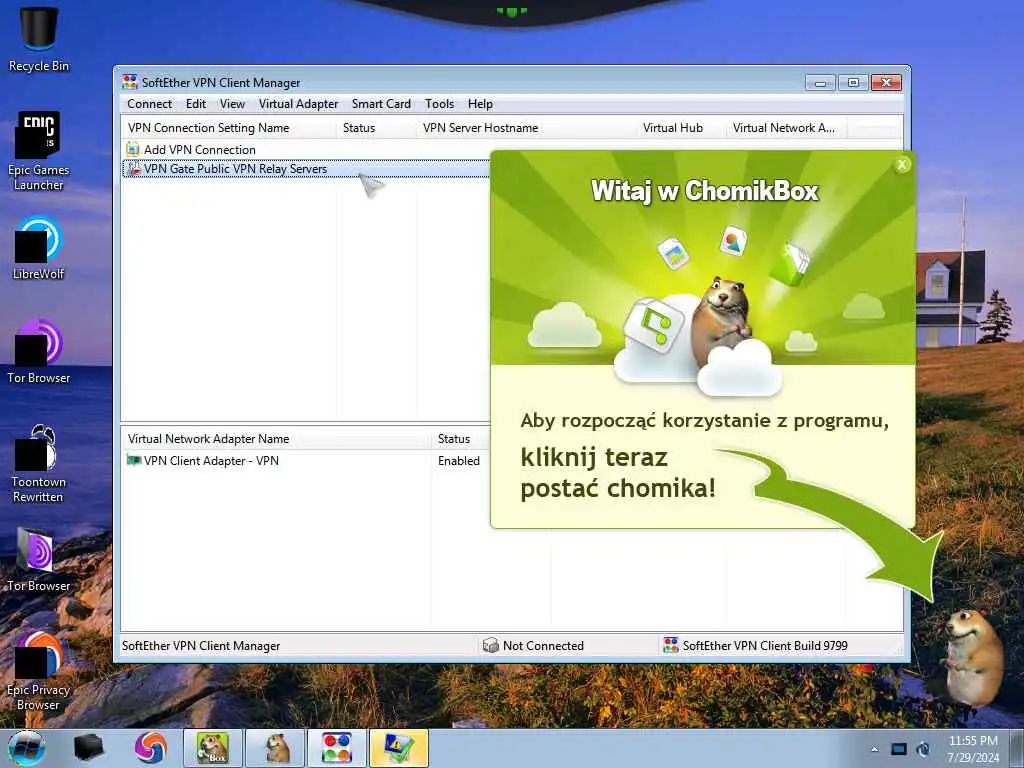Click the Witaj w ChomikBox heading

click(x=705, y=191)
